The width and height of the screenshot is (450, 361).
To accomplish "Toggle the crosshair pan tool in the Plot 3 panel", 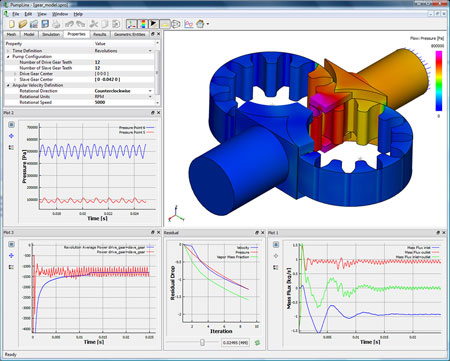I will tap(11, 256).
